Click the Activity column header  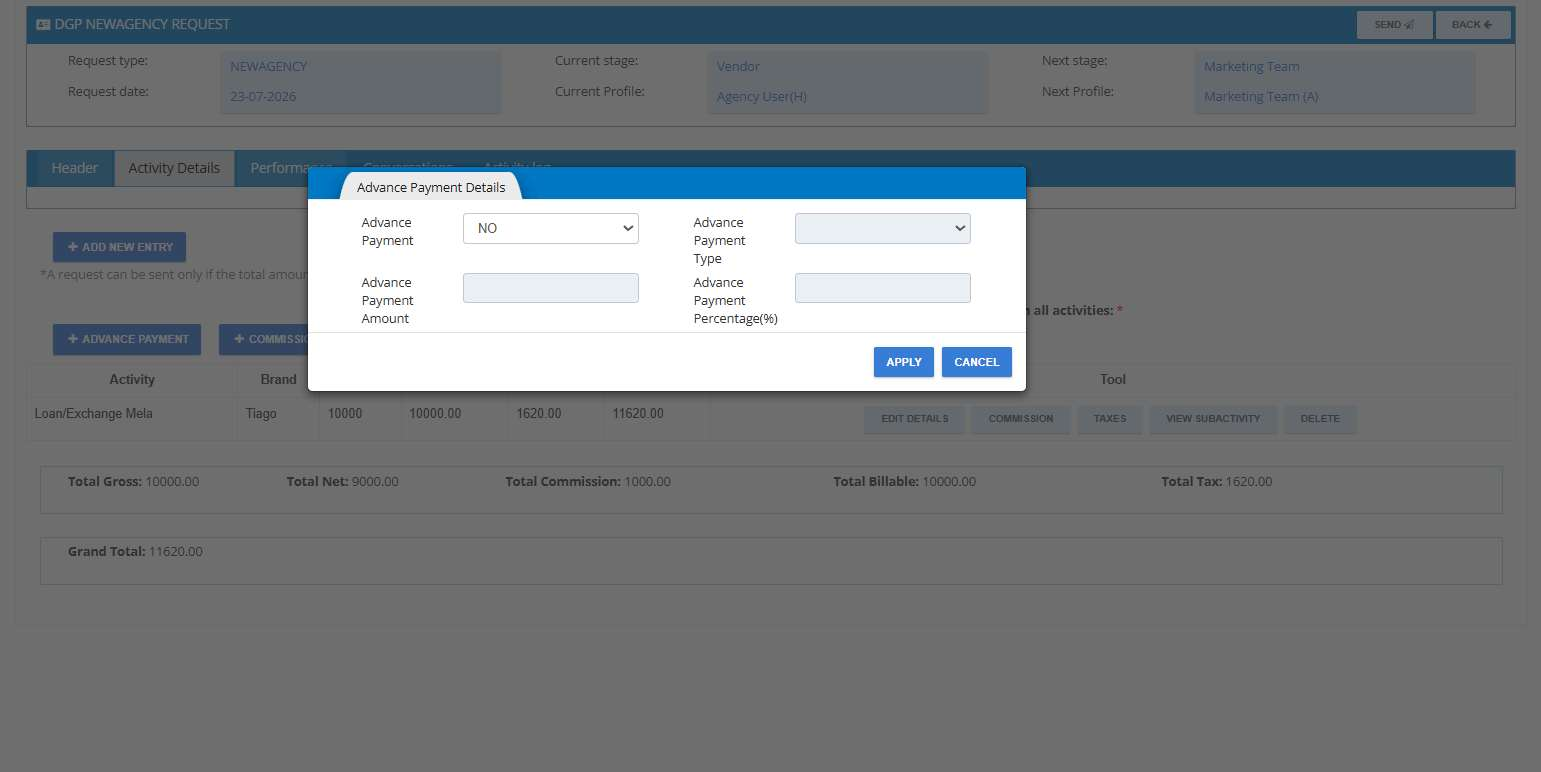132,380
